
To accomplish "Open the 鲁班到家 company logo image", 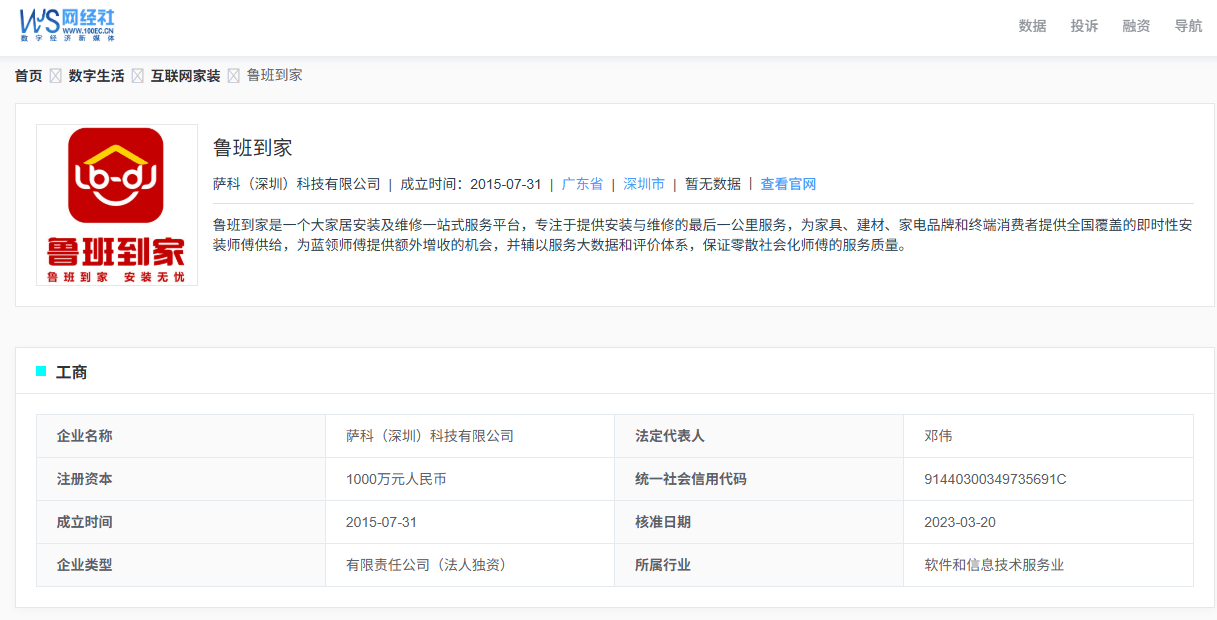I will pyautogui.click(x=117, y=205).
